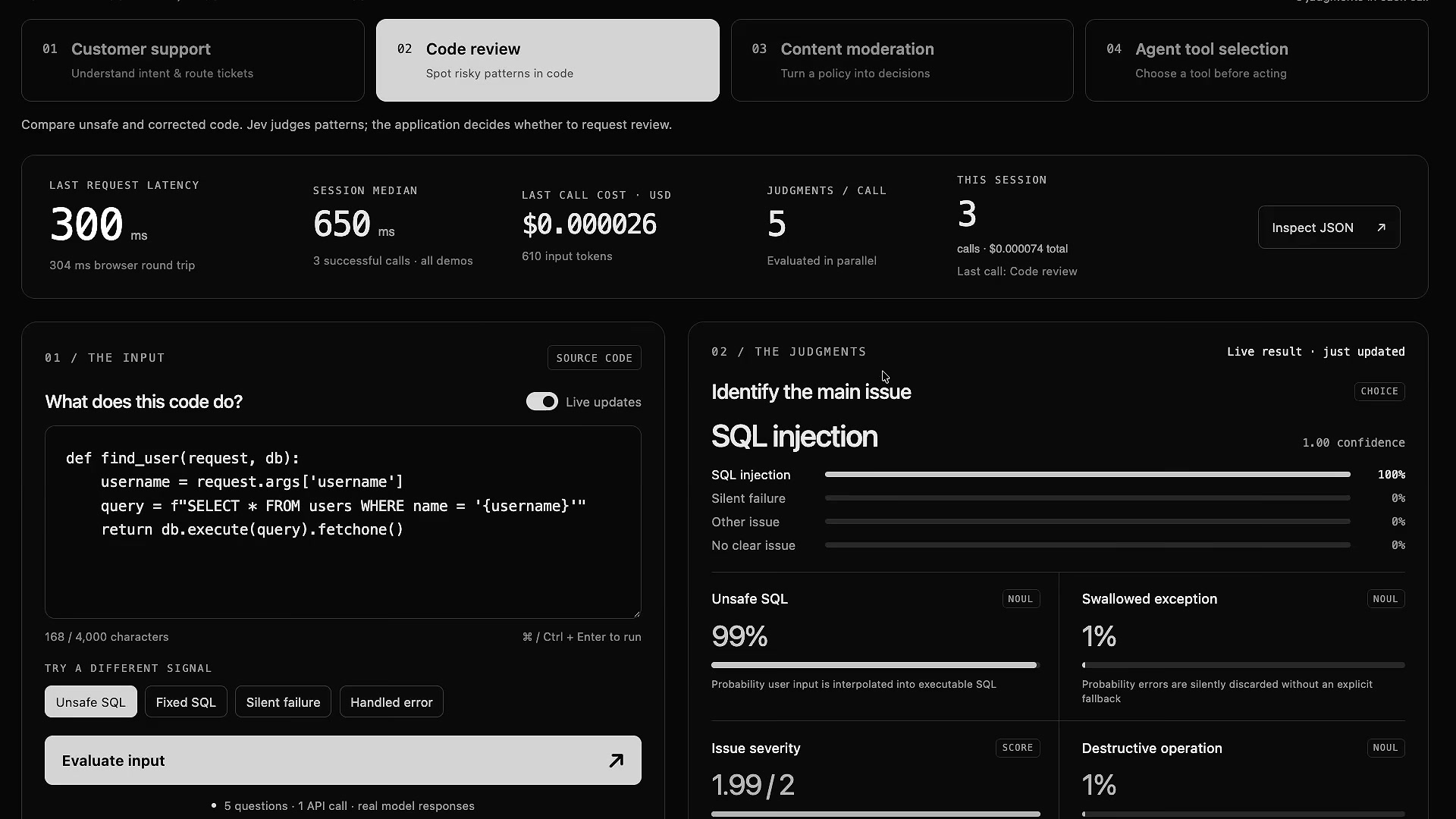The height and width of the screenshot is (819, 1456).
Task: Click the '$0.000026' last call cost
Action: [589, 224]
